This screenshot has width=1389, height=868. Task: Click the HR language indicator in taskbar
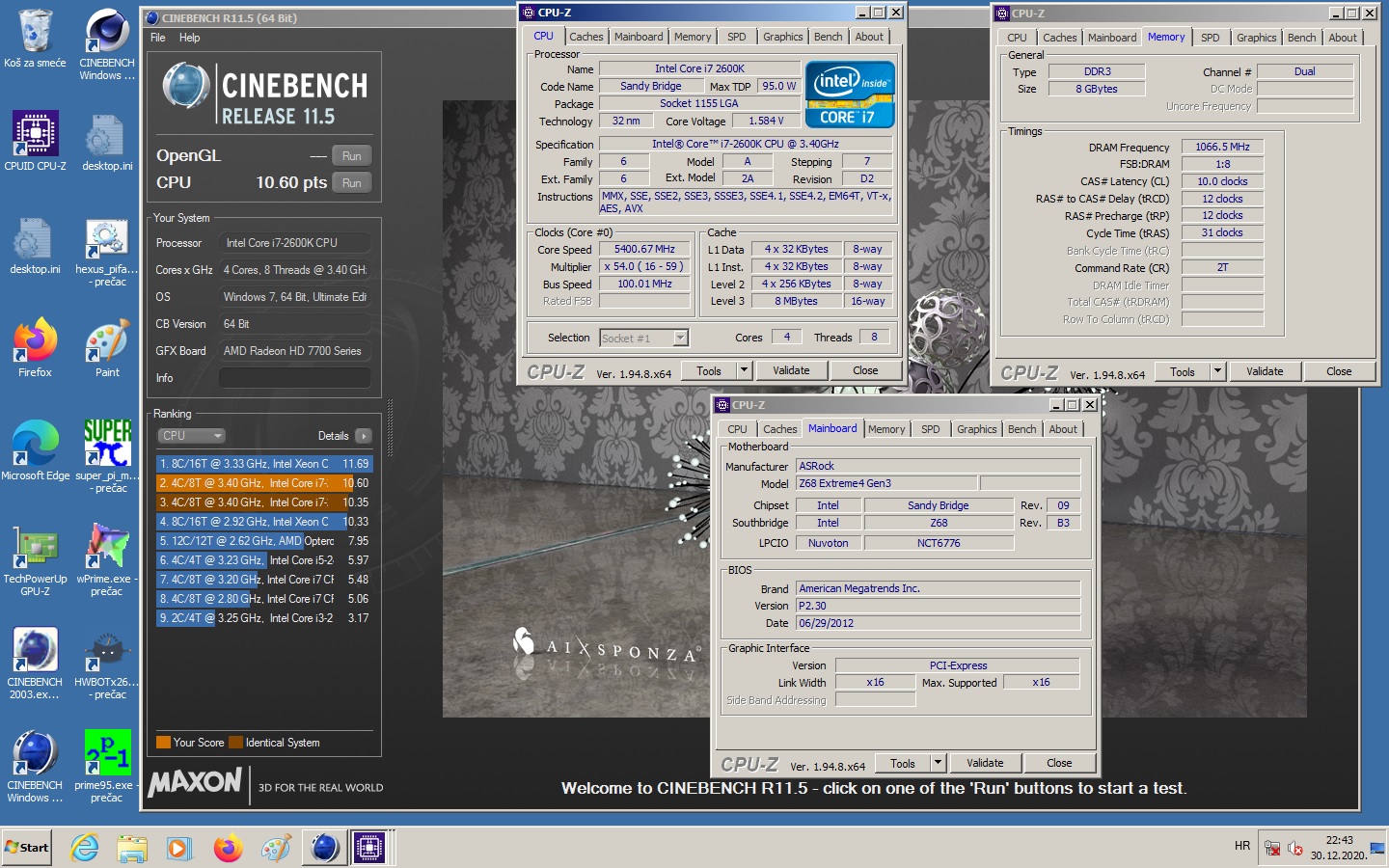(x=1242, y=846)
